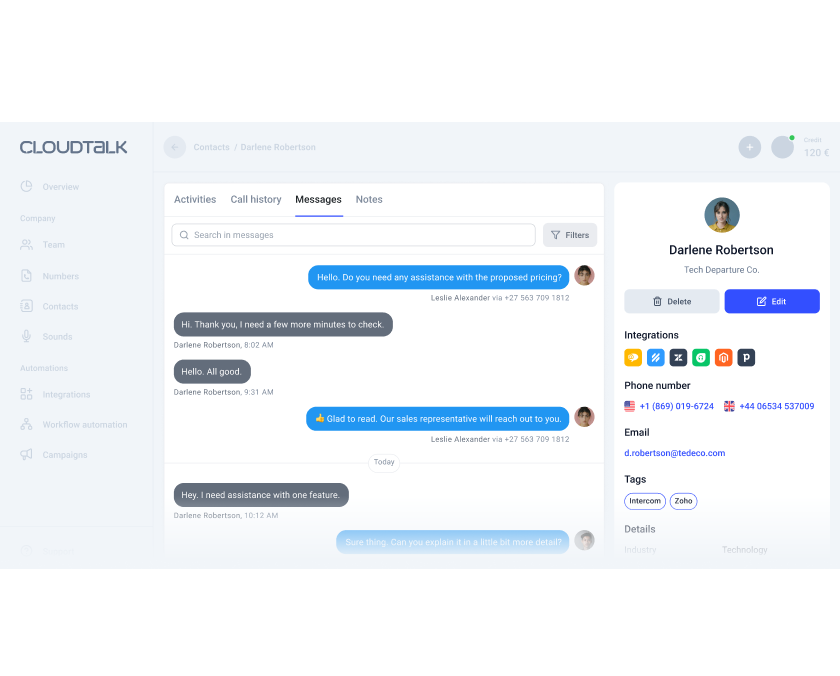Open Sounds microphone icon
The image size is (840, 676).
click(x=26, y=336)
